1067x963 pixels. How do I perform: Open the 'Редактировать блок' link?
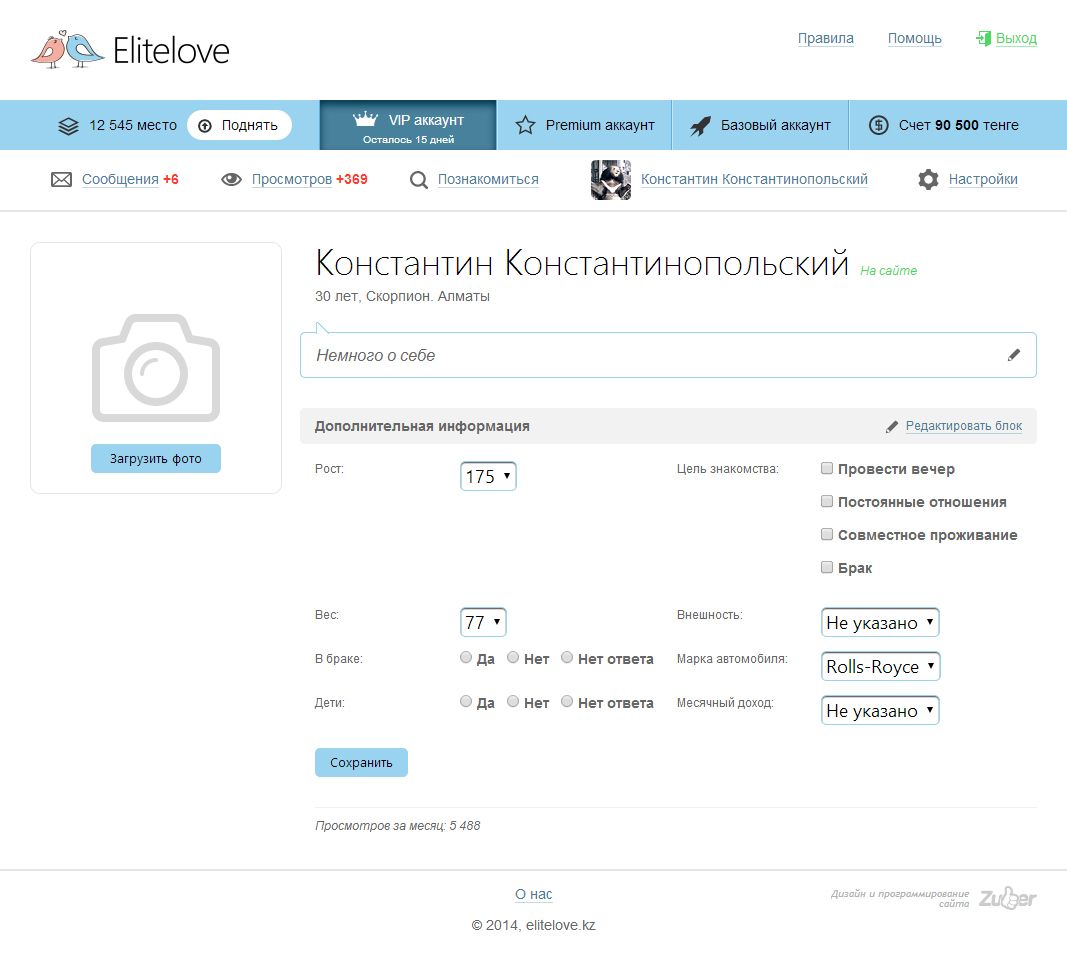(x=963, y=426)
